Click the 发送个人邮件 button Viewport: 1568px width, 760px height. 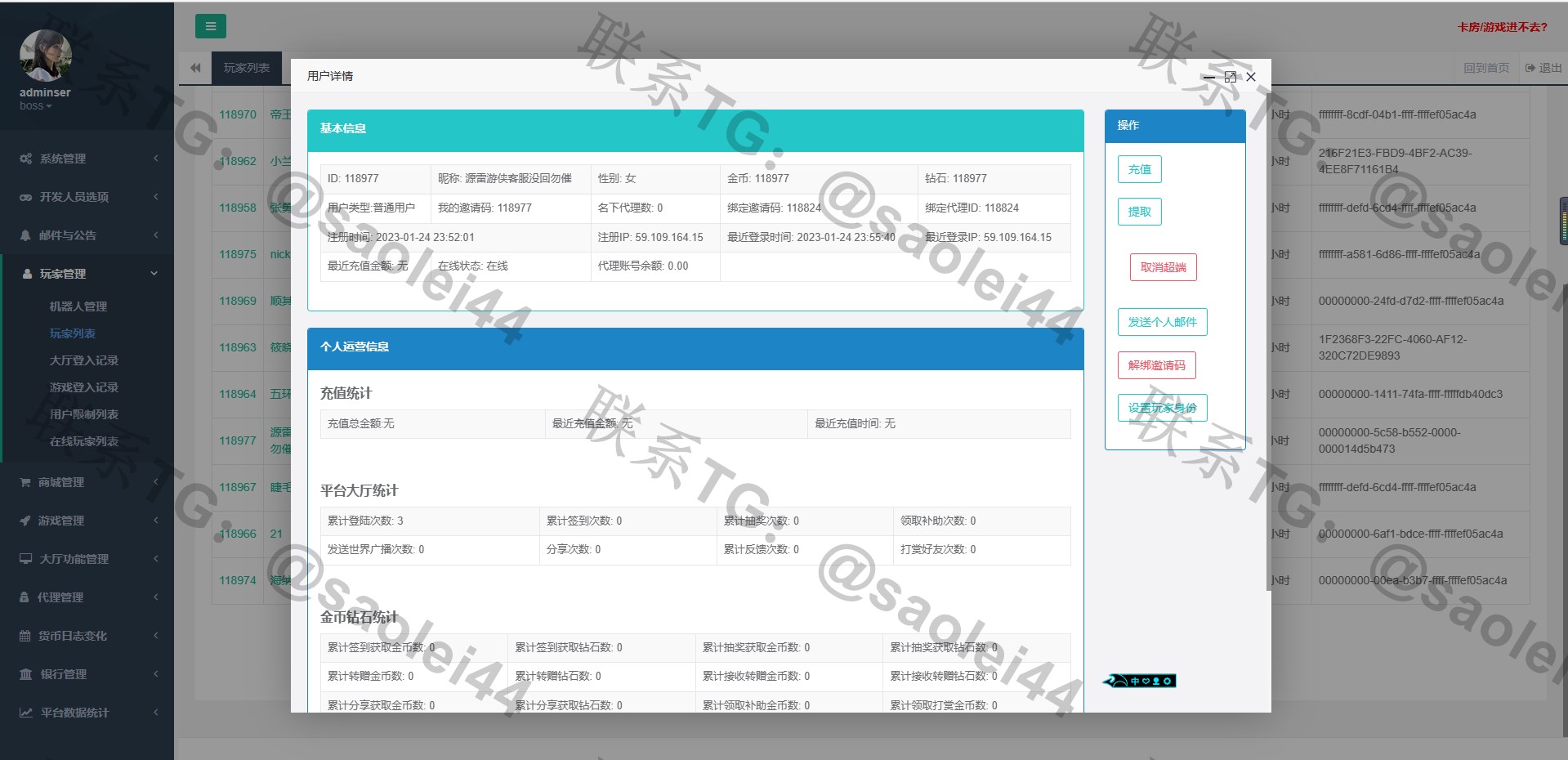(1162, 322)
